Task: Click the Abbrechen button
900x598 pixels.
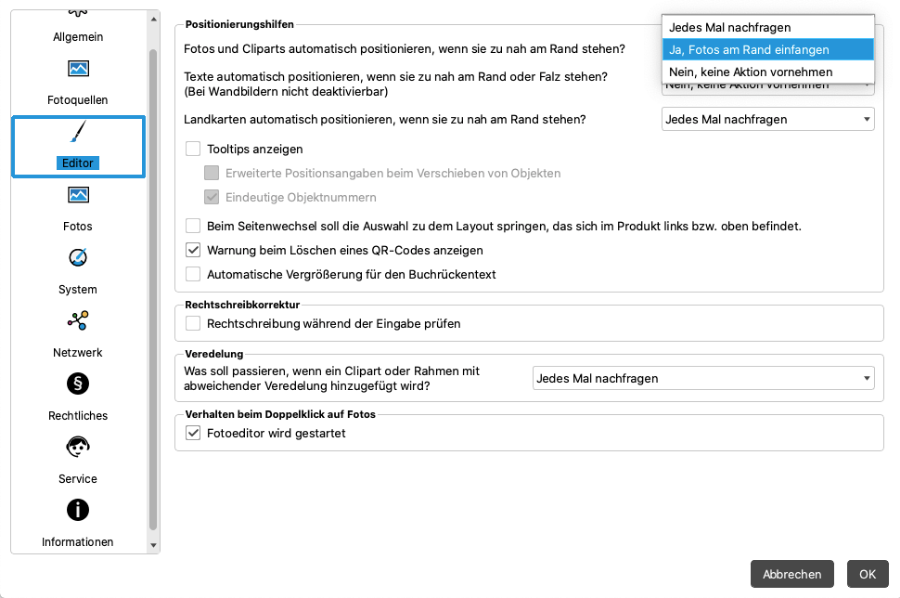Action: click(792, 574)
